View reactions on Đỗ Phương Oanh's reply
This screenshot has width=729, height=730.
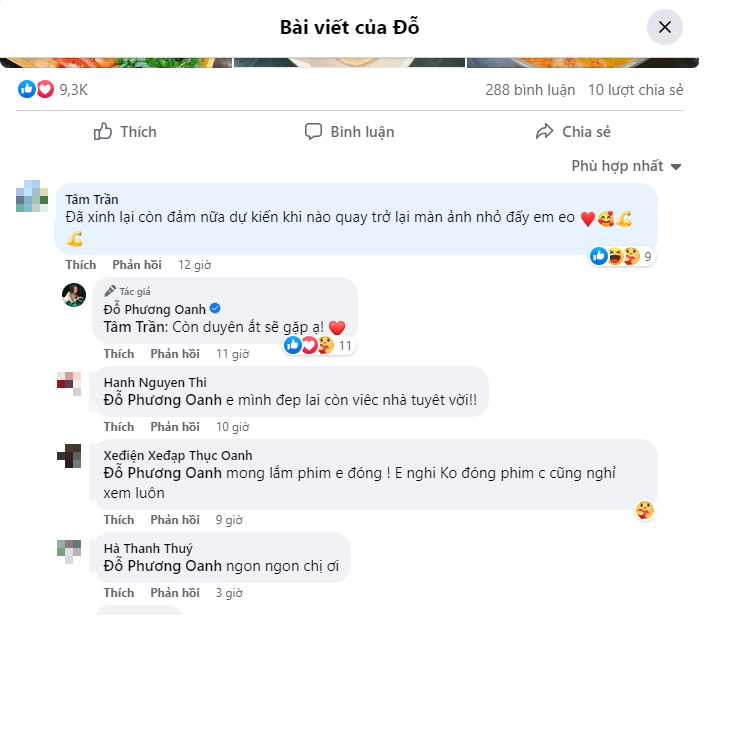[319, 345]
